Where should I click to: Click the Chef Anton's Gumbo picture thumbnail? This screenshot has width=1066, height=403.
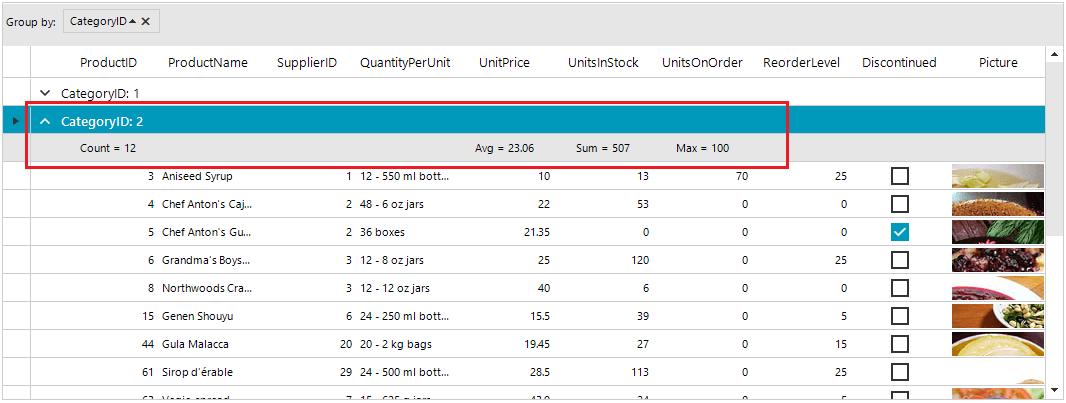coord(997,232)
